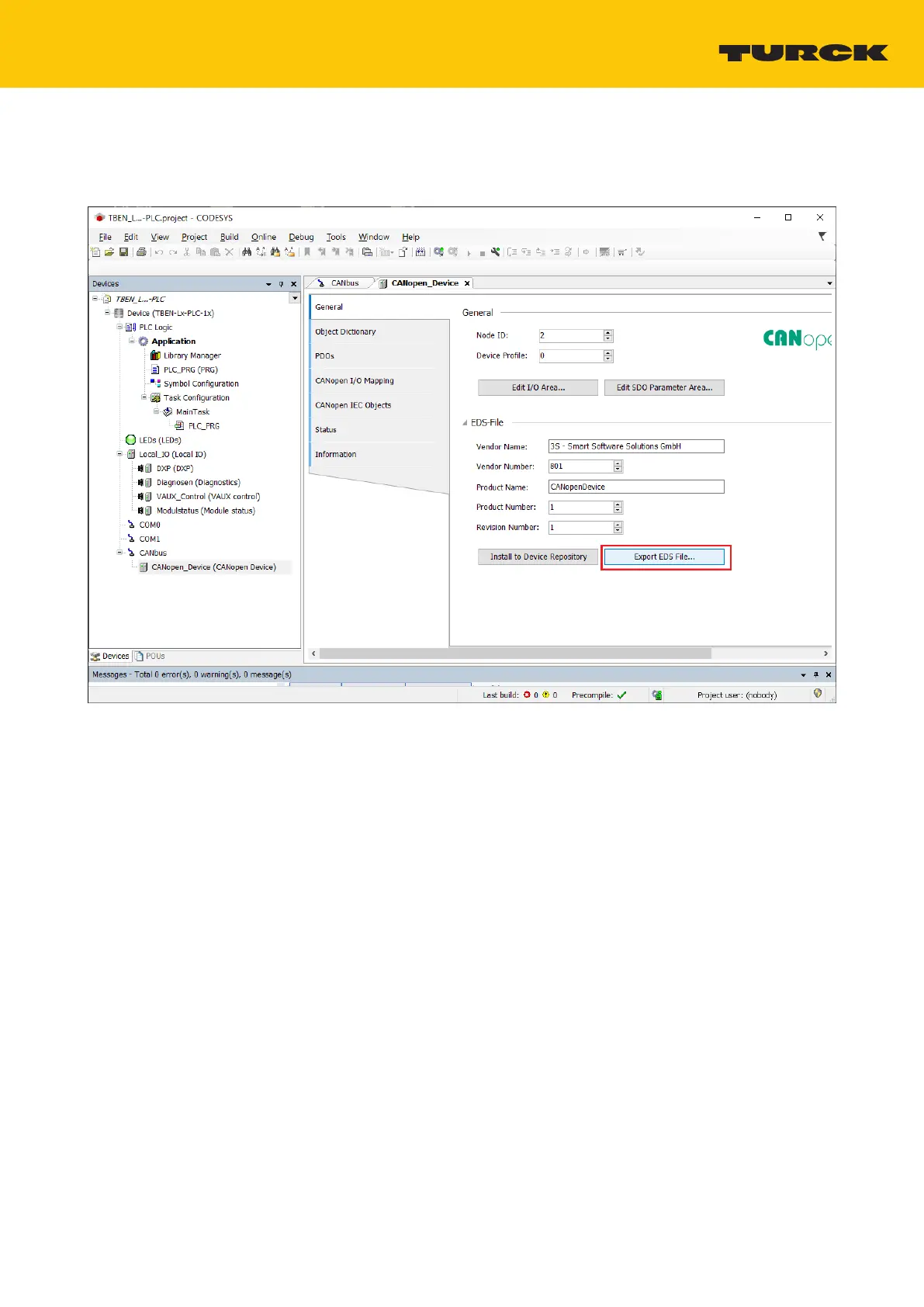Click the green LEDs circle icon

[130, 440]
